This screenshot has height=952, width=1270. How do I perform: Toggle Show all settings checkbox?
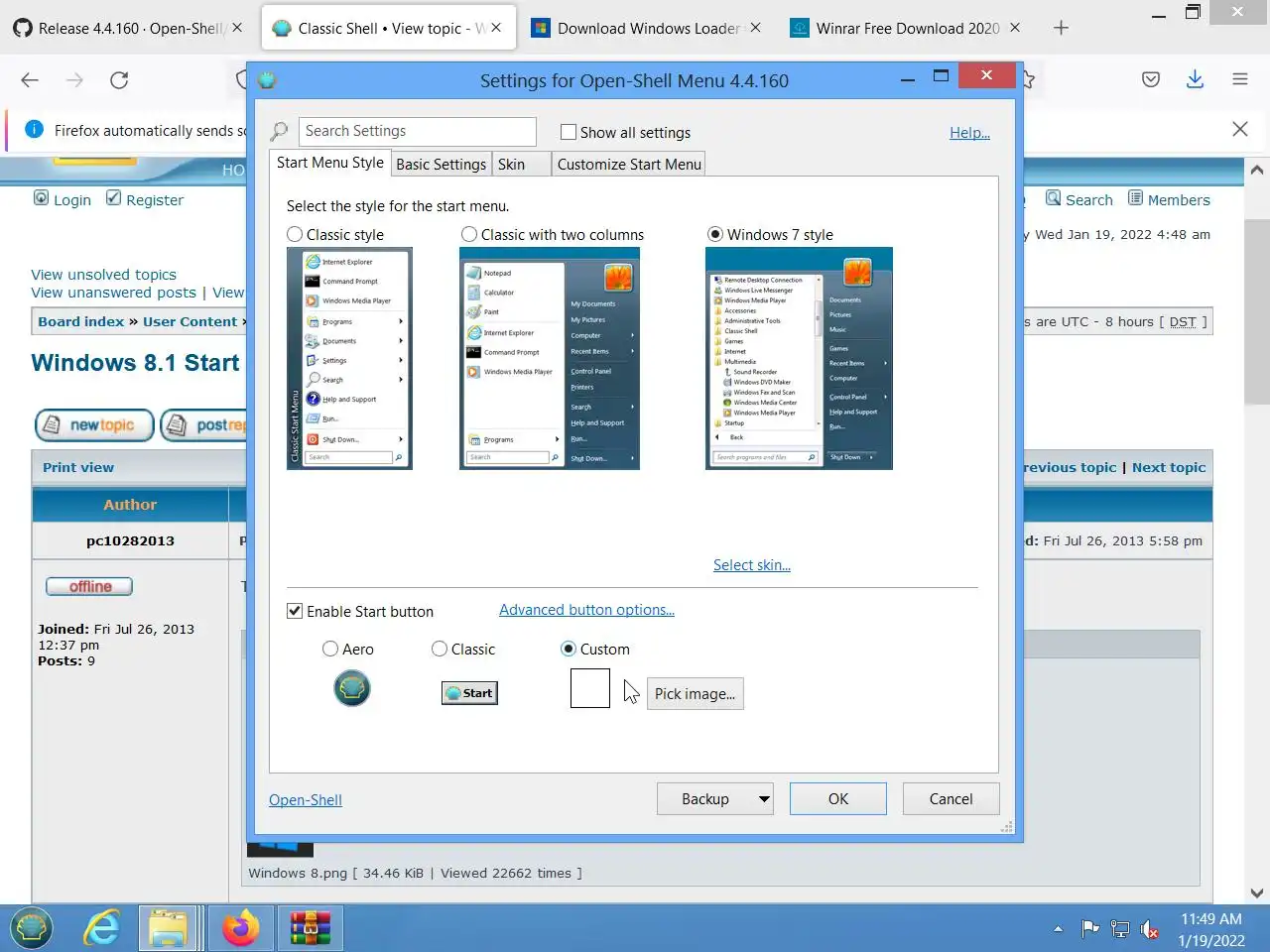coord(569,132)
